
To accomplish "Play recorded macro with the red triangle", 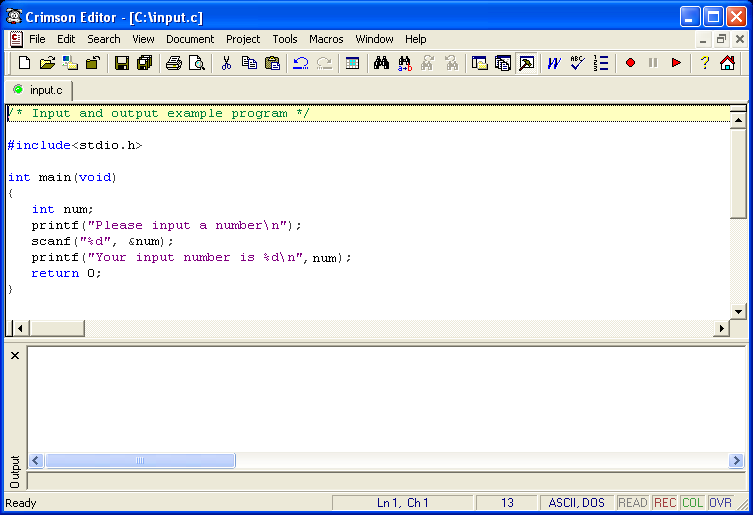I will click(677, 63).
